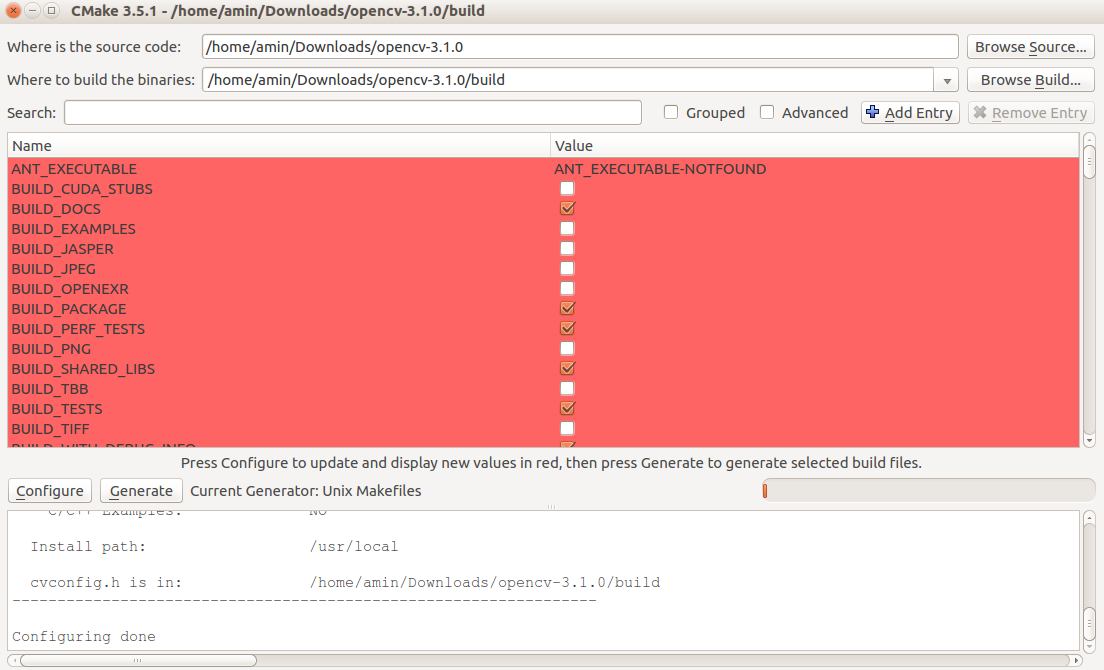Screen dimensions: 1104x670
Task: Click the build binaries path field
Action: click(568, 80)
